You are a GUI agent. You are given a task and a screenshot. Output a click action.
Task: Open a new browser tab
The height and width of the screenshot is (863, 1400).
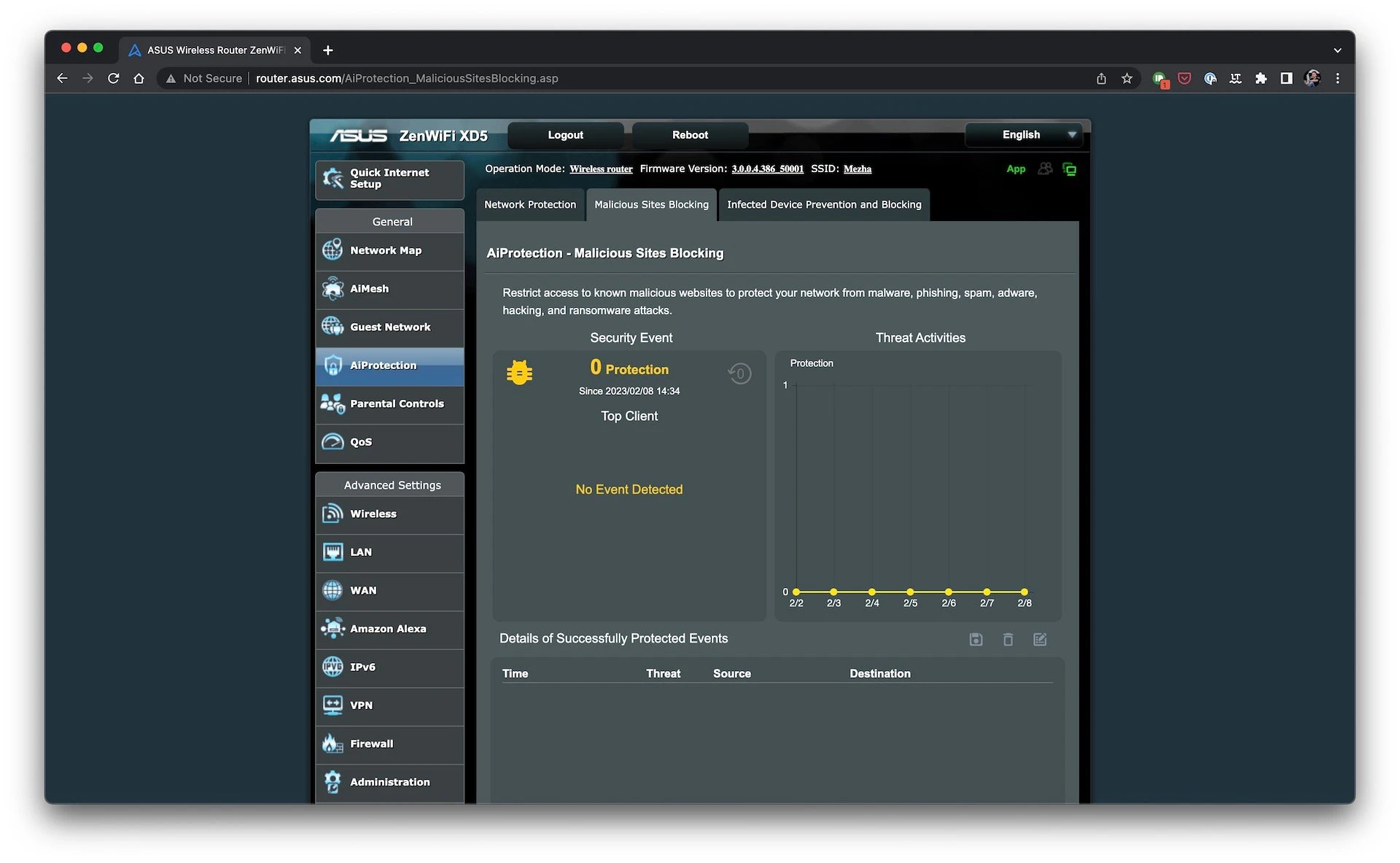pos(327,50)
